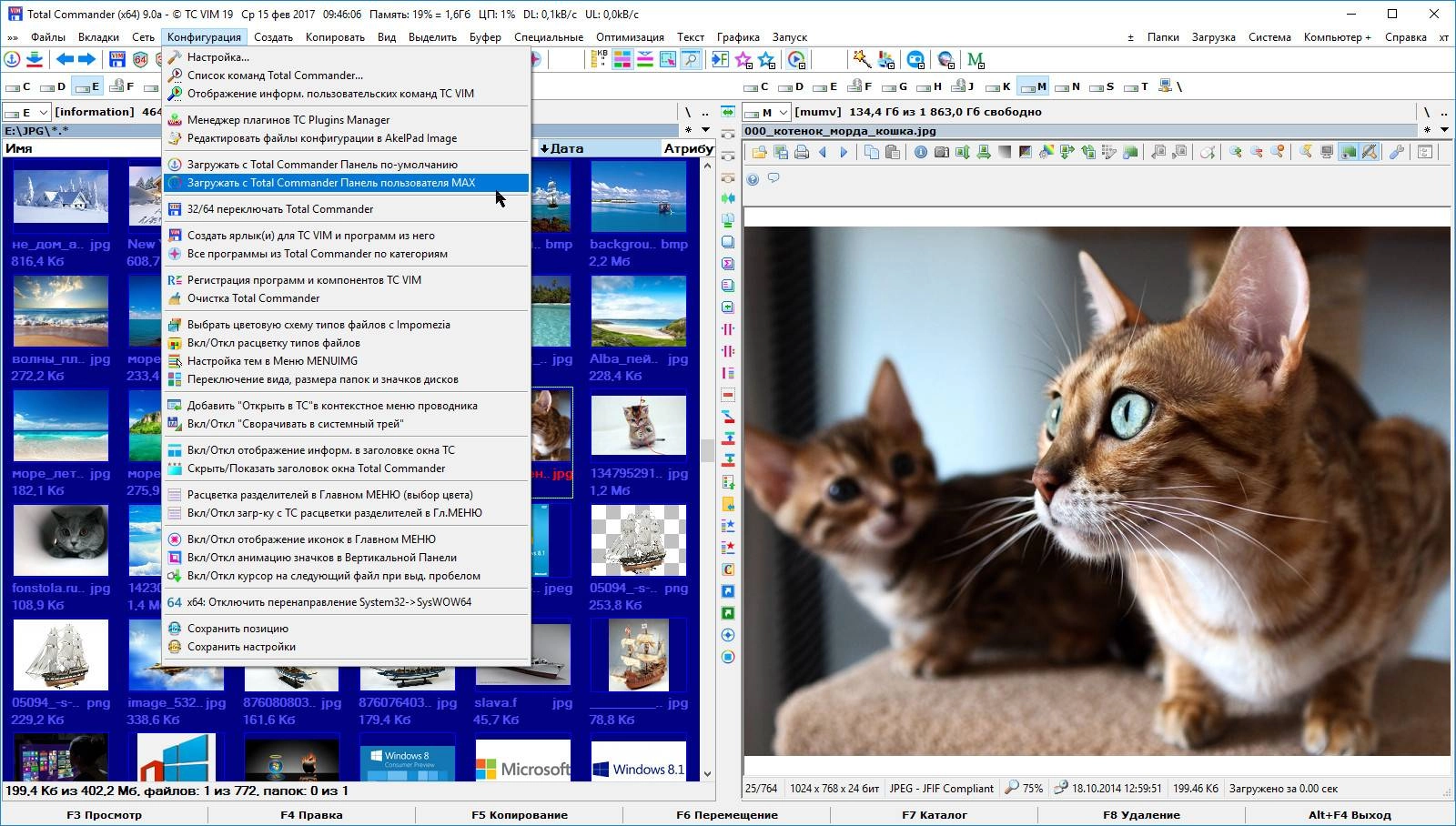Click the printer icon in viewer toolbar
This screenshot has height=826, width=1456.
802,152
